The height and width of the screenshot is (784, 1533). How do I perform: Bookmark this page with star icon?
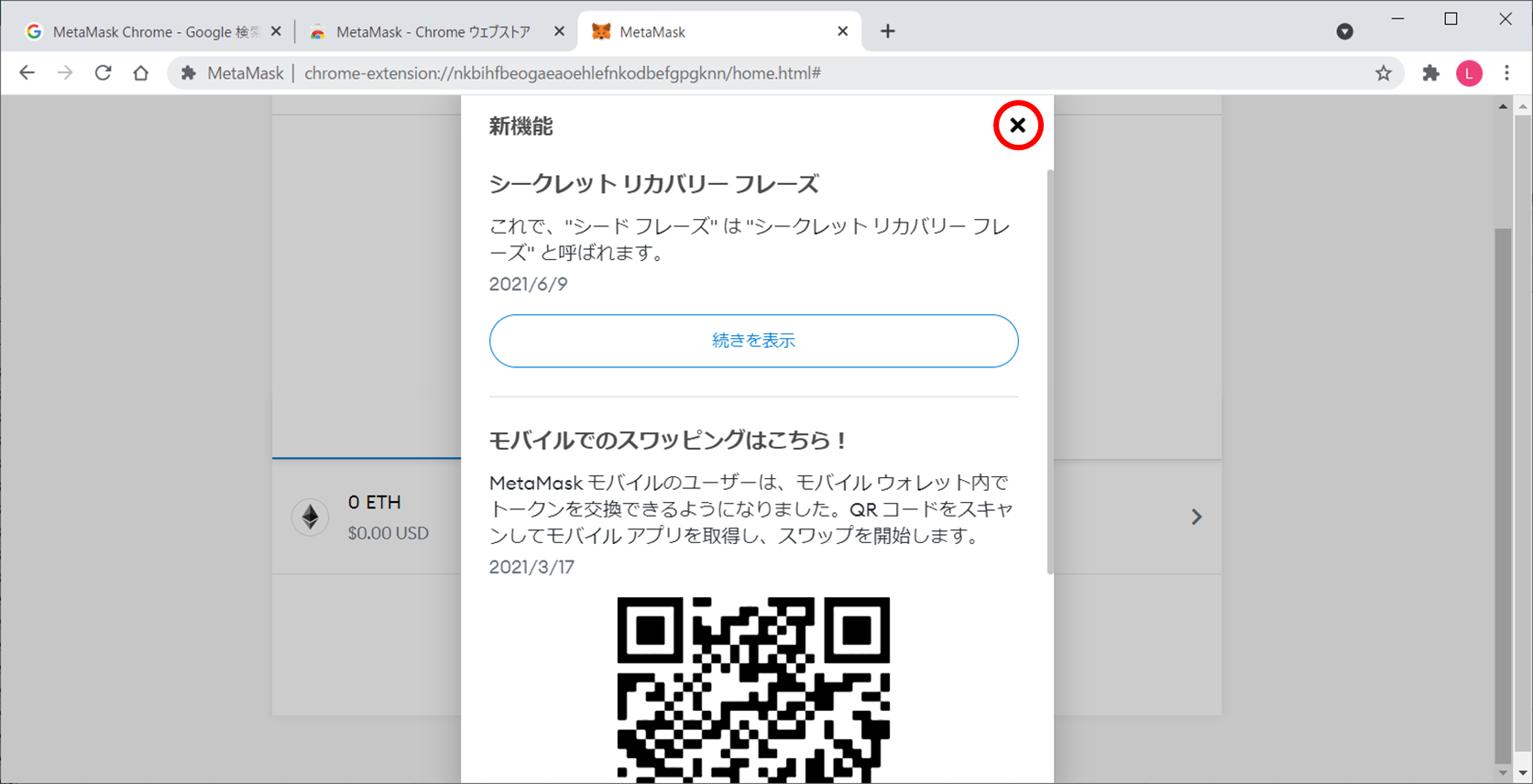point(1383,73)
